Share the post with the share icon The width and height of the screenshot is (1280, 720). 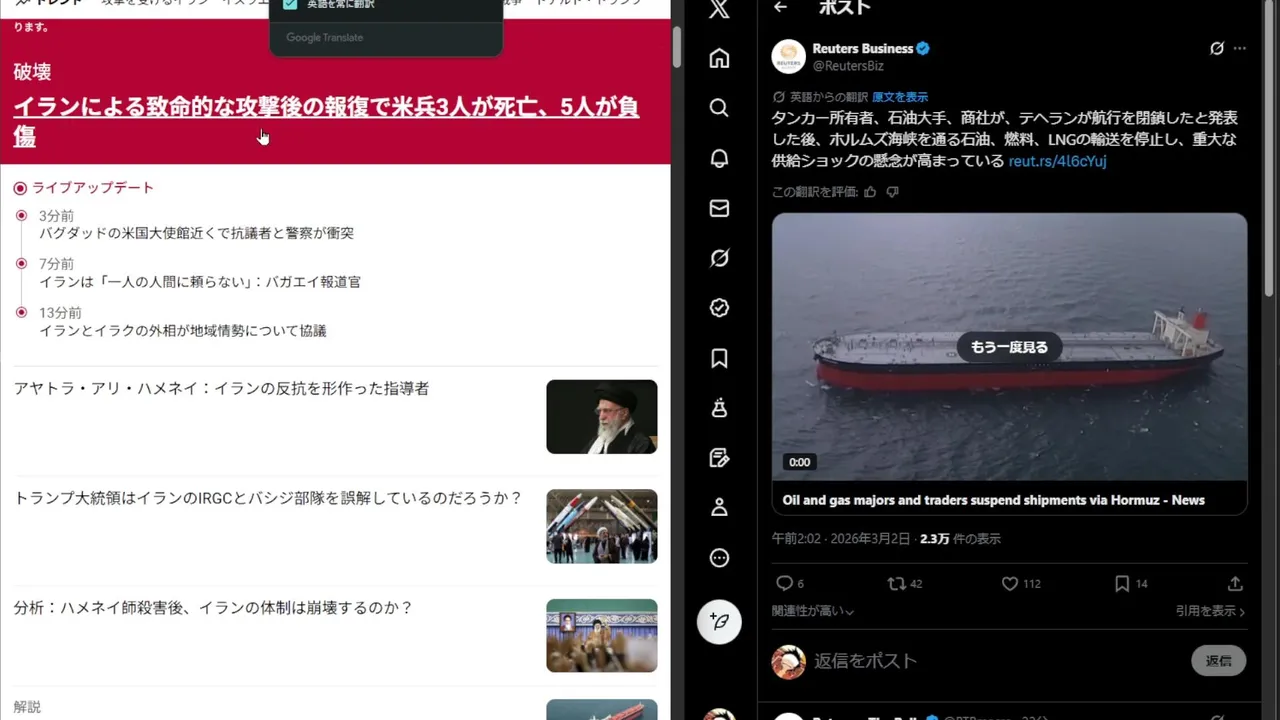coord(1235,583)
